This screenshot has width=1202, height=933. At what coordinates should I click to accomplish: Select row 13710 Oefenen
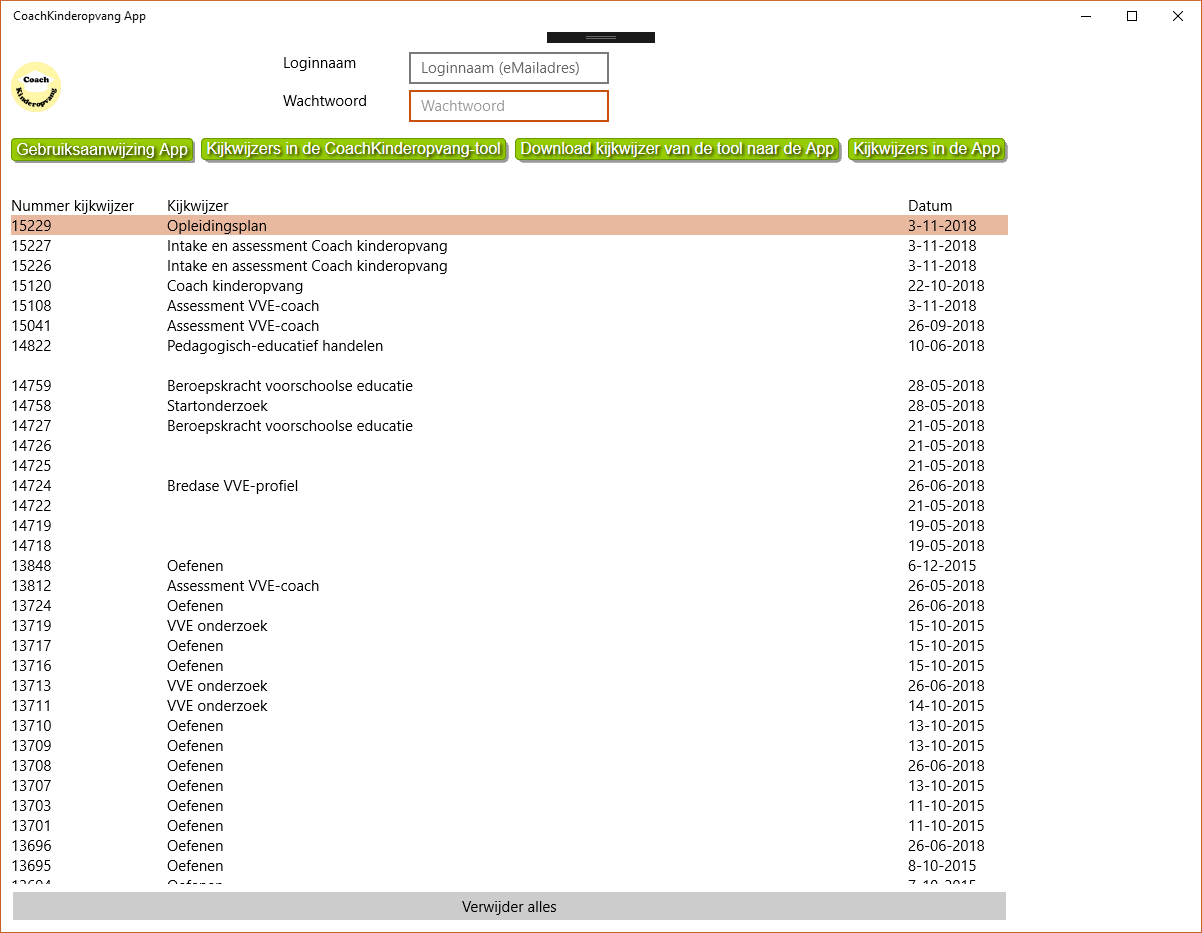pyautogui.click(x=509, y=726)
